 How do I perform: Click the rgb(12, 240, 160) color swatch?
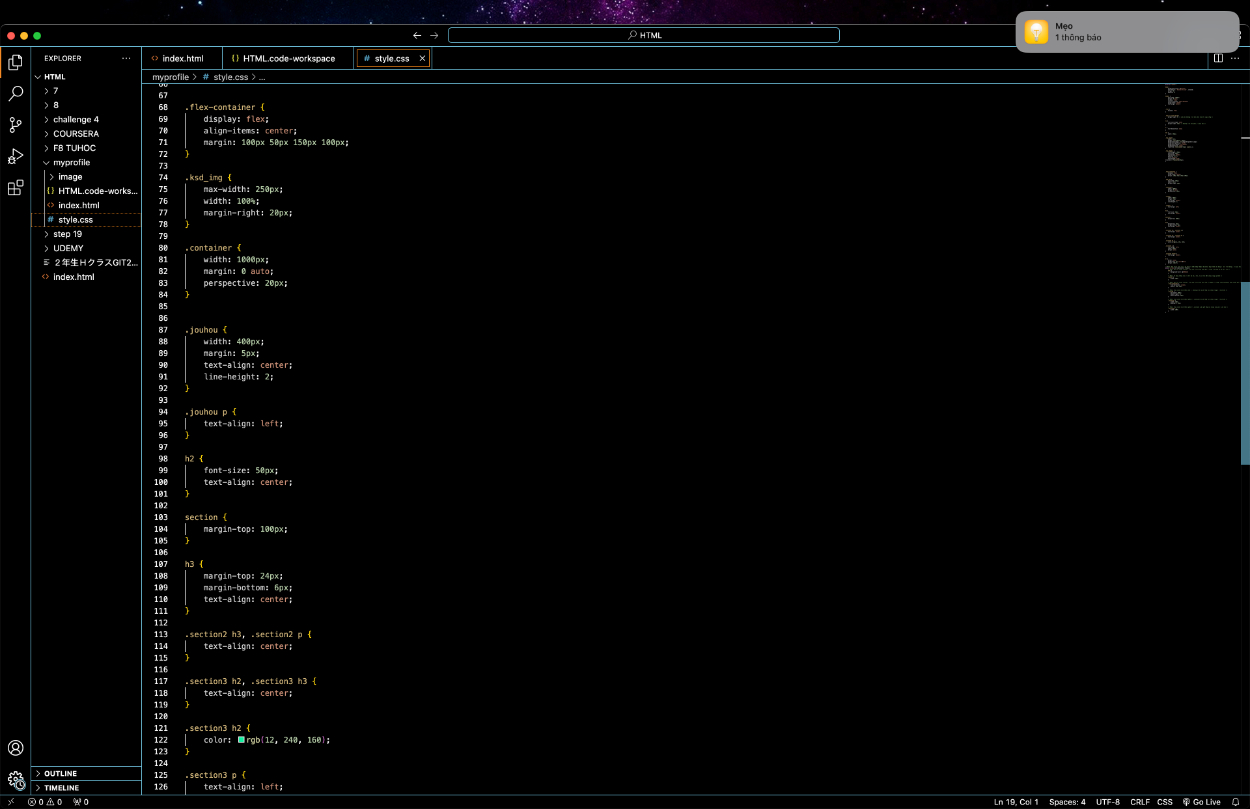(241, 740)
